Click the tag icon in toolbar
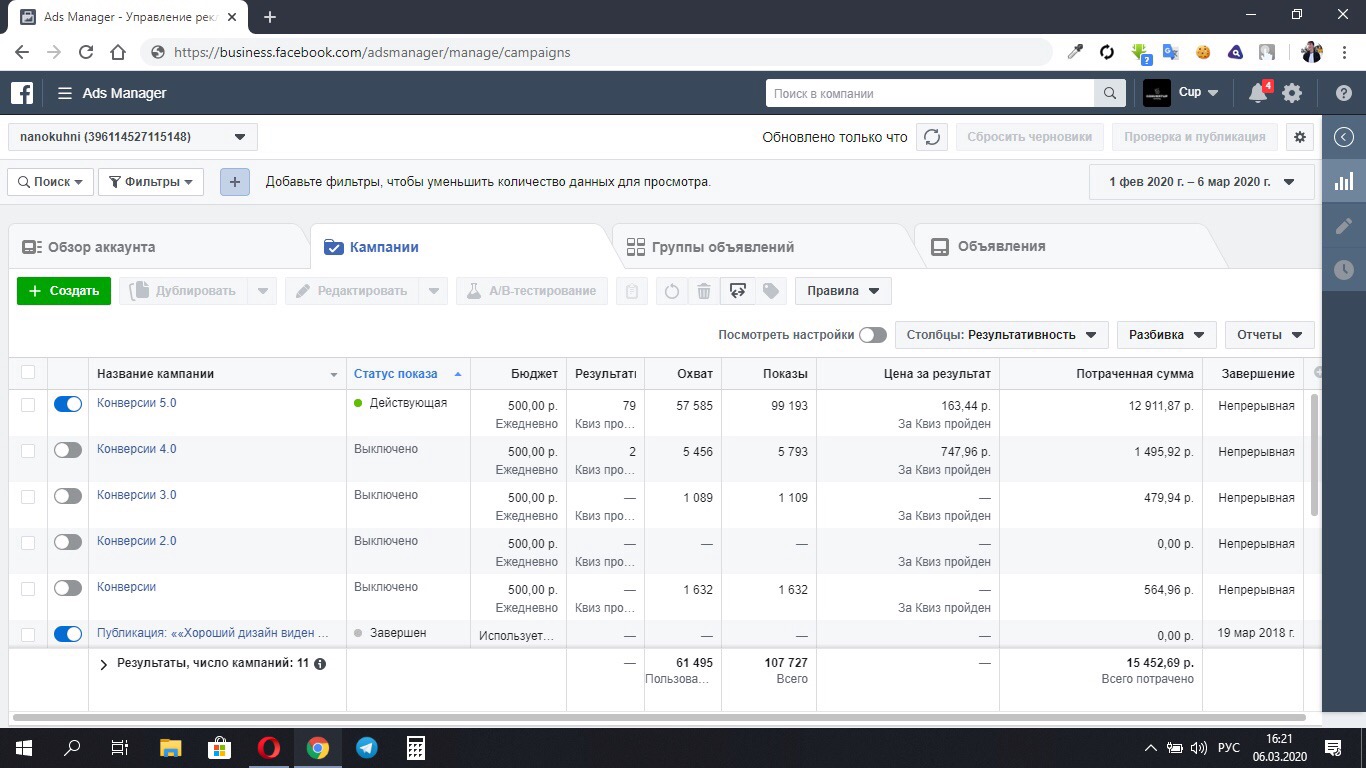This screenshot has height=768, width=1366. (770, 291)
